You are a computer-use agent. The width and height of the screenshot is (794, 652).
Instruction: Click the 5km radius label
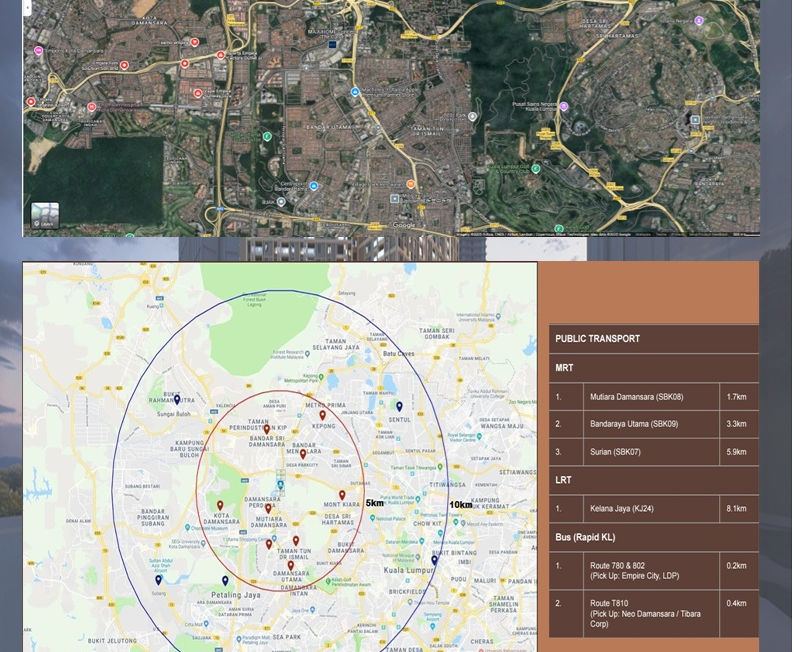(x=375, y=503)
